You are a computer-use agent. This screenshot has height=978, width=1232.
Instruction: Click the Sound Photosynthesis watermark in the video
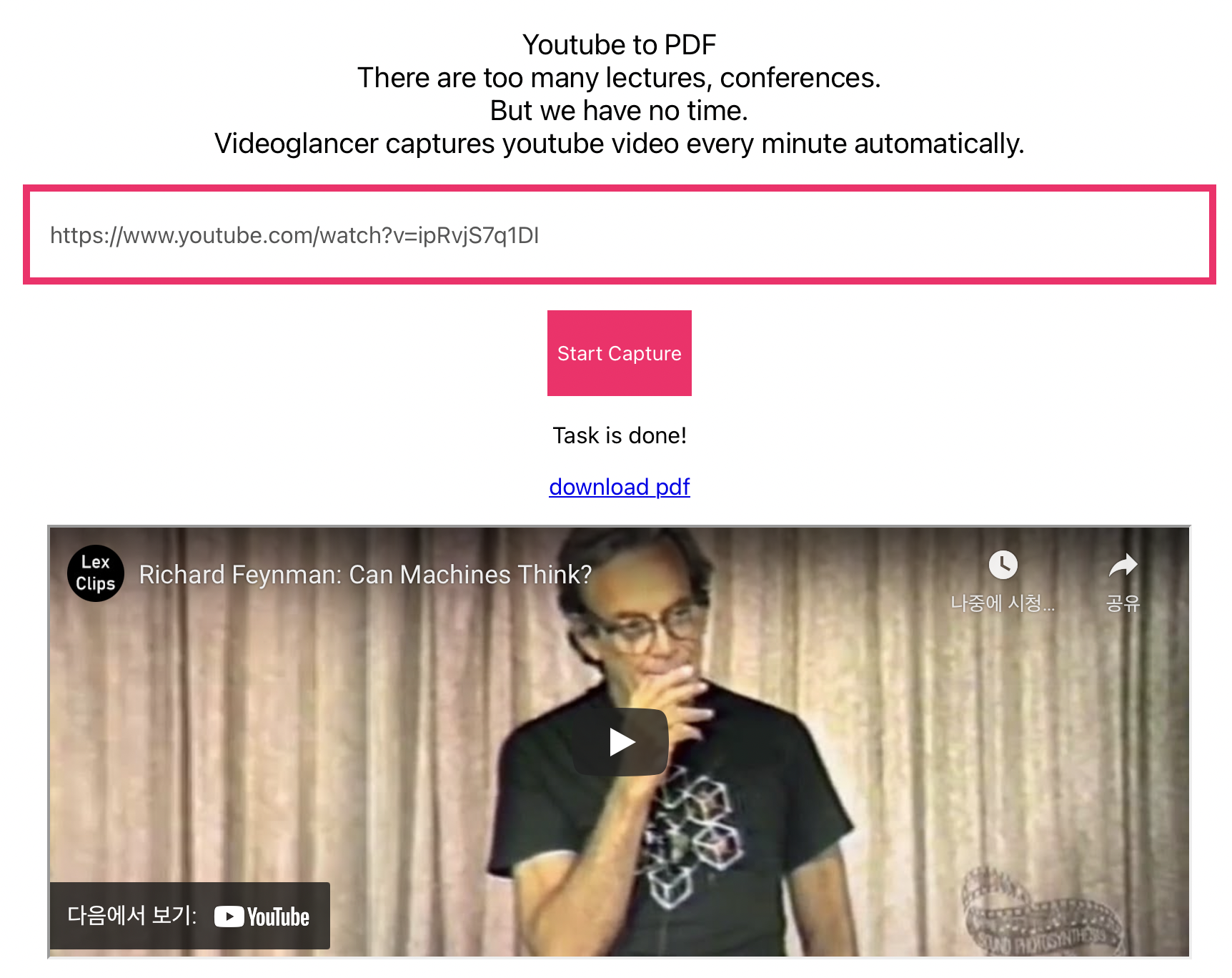(x=1040, y=912)
